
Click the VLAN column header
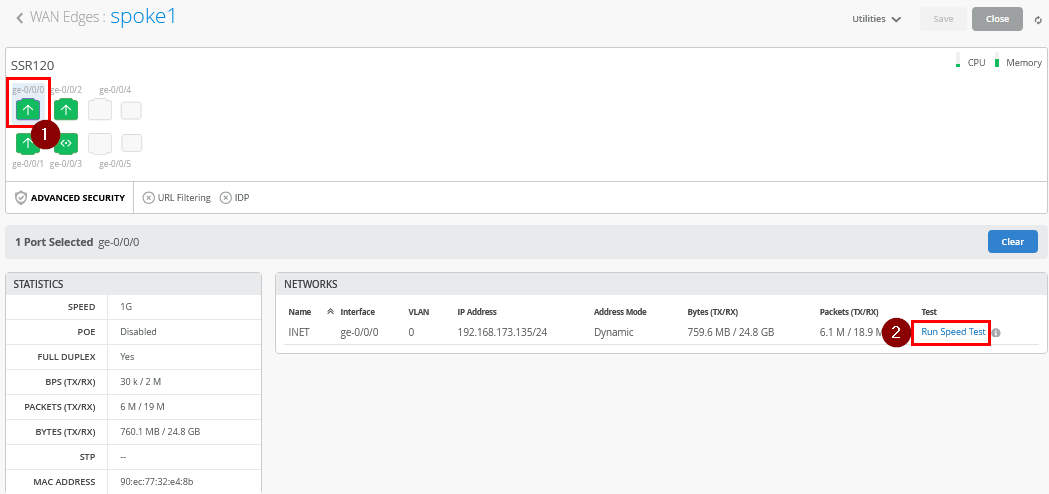(418, 312)
